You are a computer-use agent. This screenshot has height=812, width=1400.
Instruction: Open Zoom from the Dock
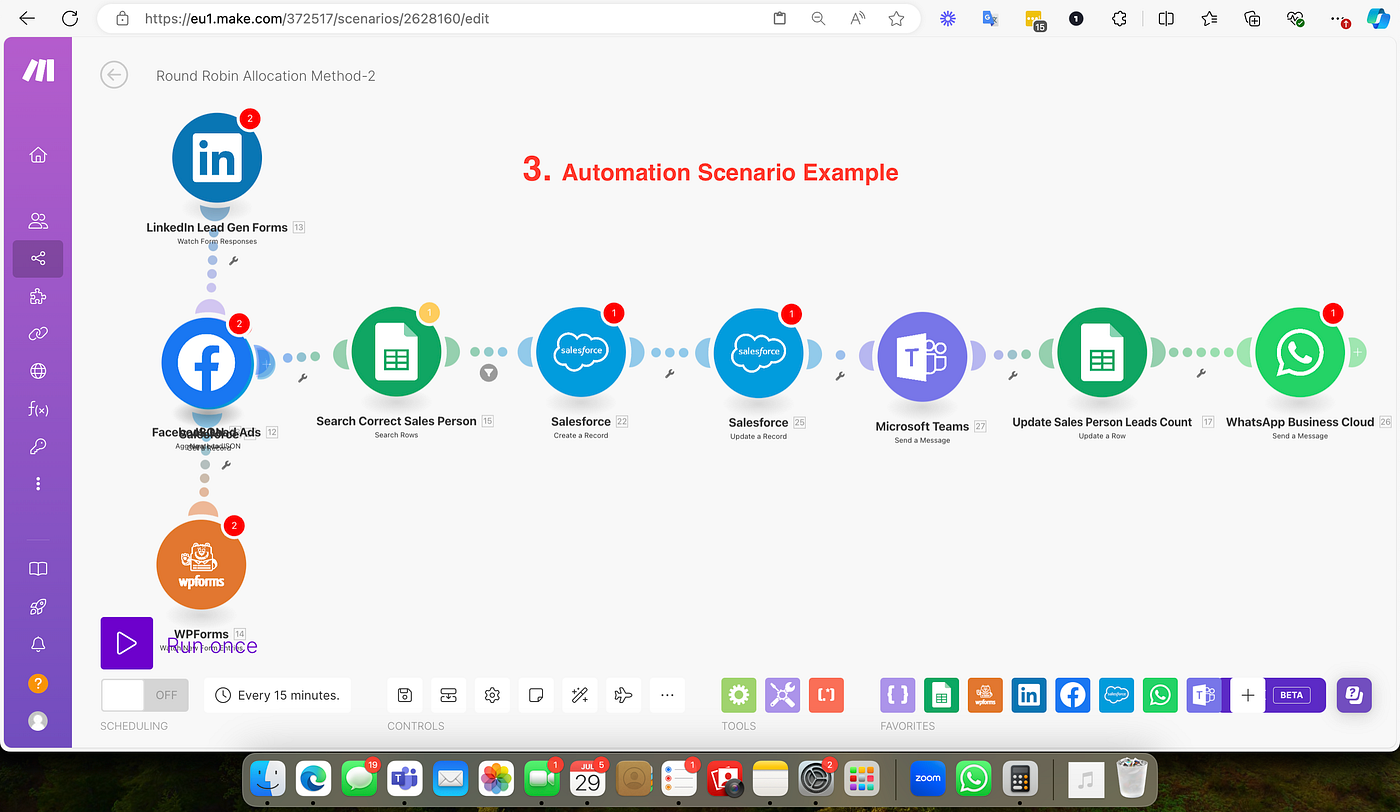[928, 777]
